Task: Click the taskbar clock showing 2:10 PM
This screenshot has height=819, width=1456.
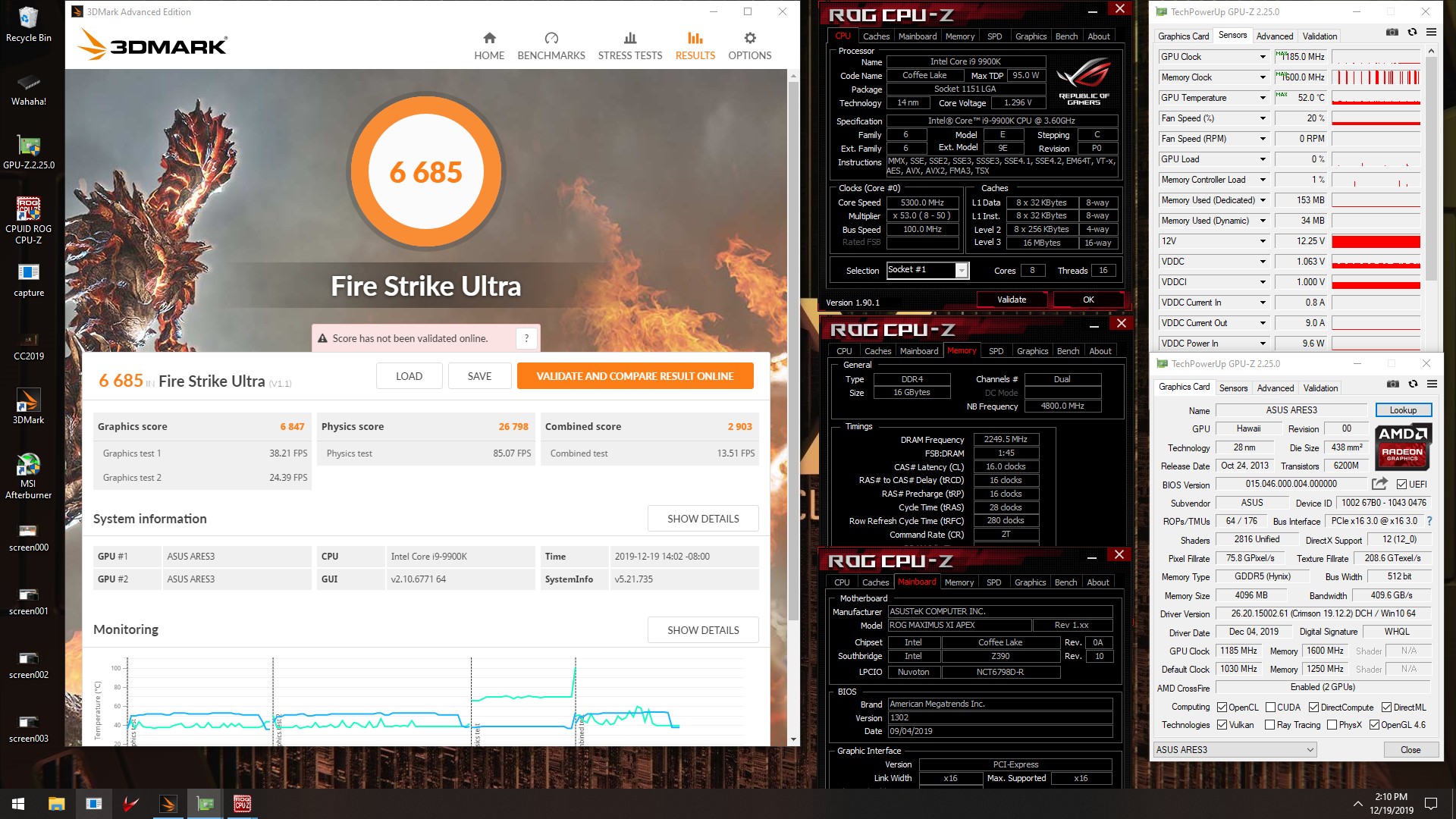Action: coord(1391,804)
